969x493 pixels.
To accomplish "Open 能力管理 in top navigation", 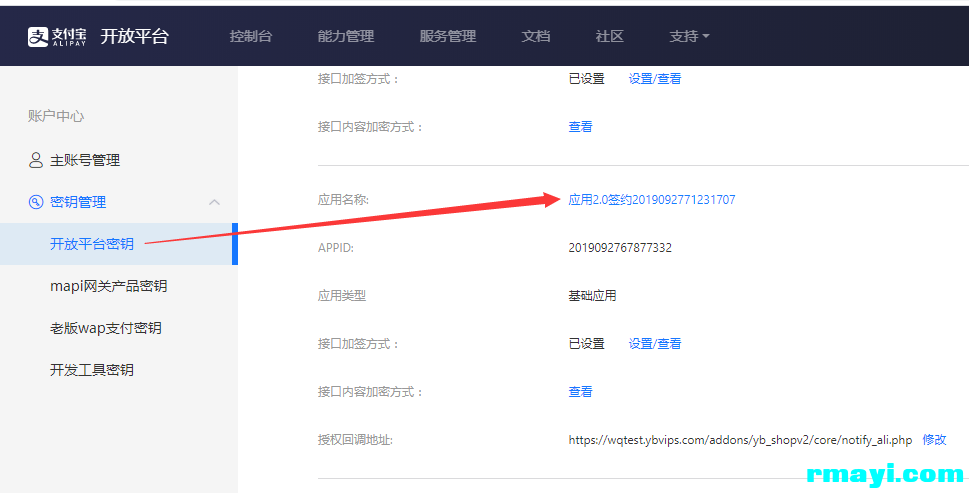I will tap(345, 36).
